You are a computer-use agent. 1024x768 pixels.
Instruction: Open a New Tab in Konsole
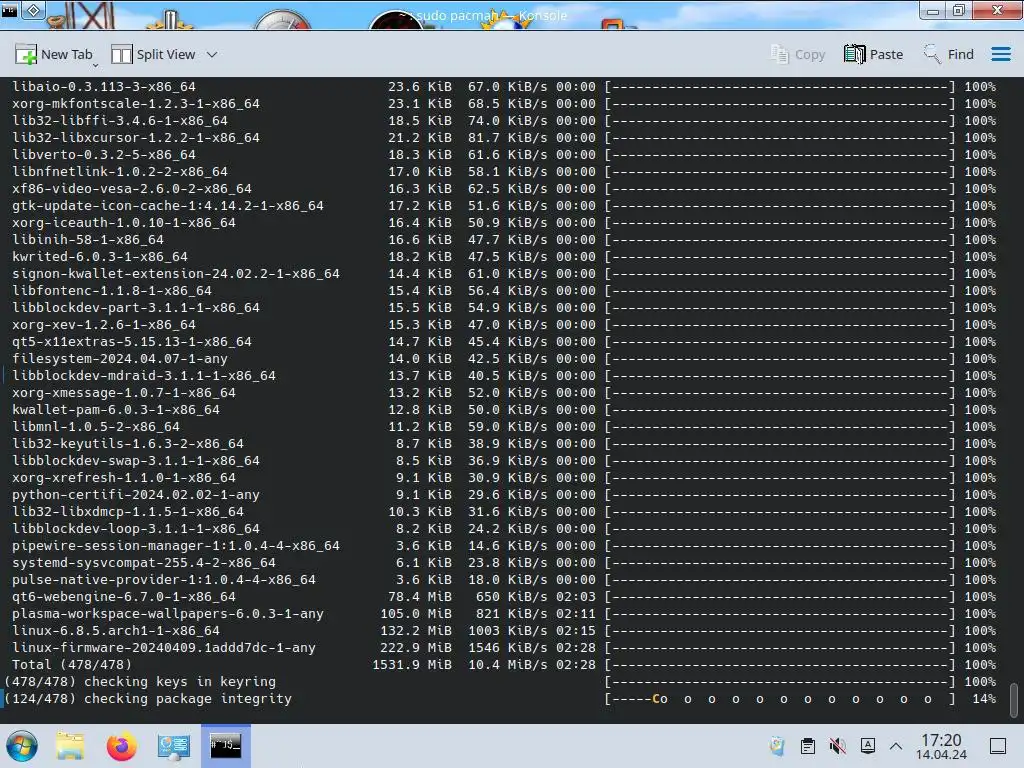(x=54, y=54)
